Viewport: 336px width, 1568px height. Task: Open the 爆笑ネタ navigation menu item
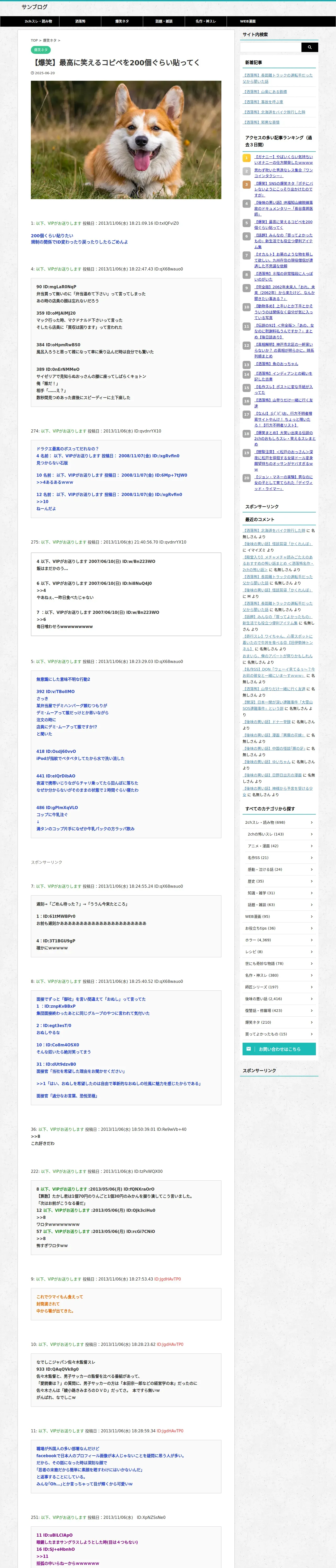tap(122, 21)
